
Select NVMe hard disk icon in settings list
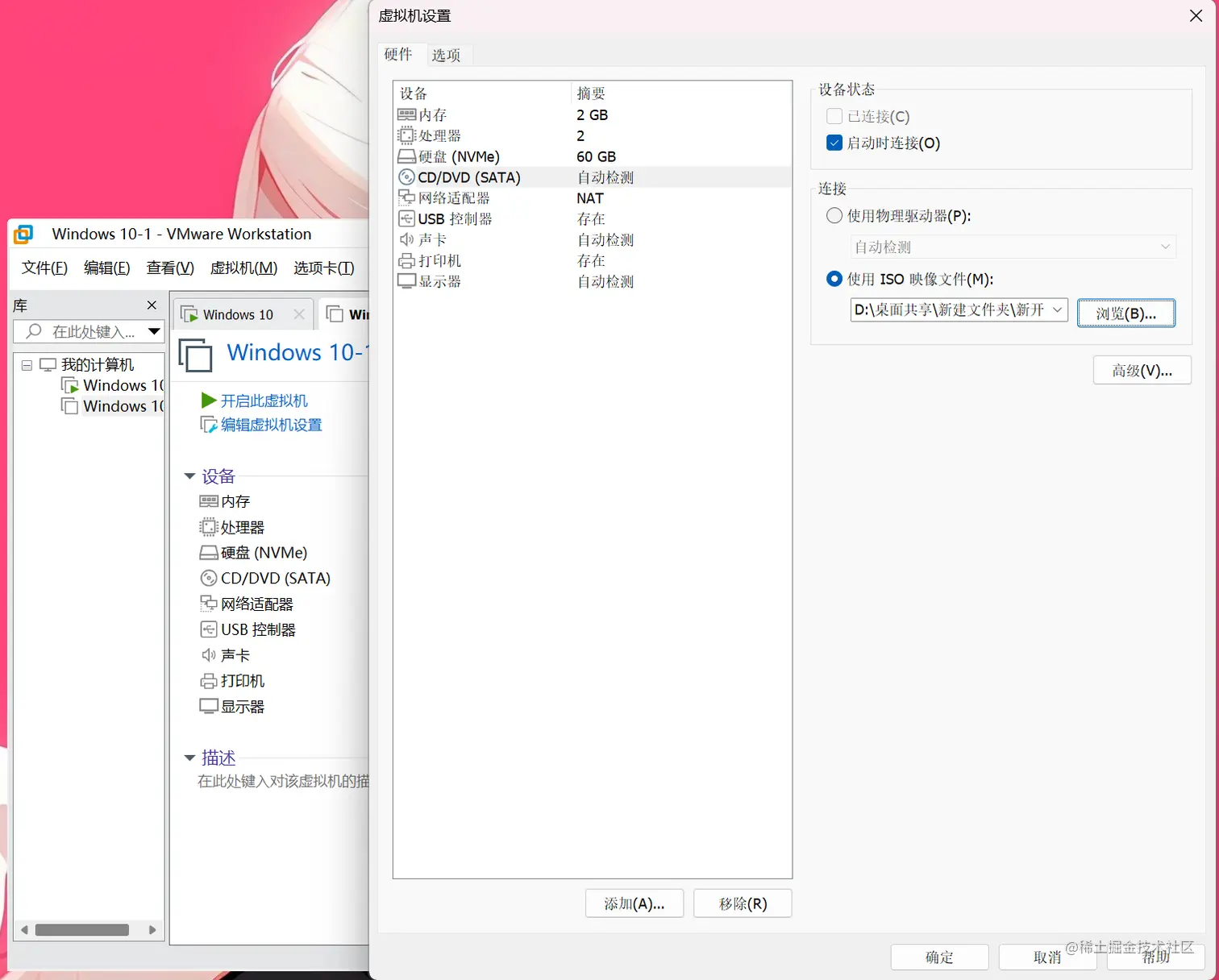(x=407, y=156)
